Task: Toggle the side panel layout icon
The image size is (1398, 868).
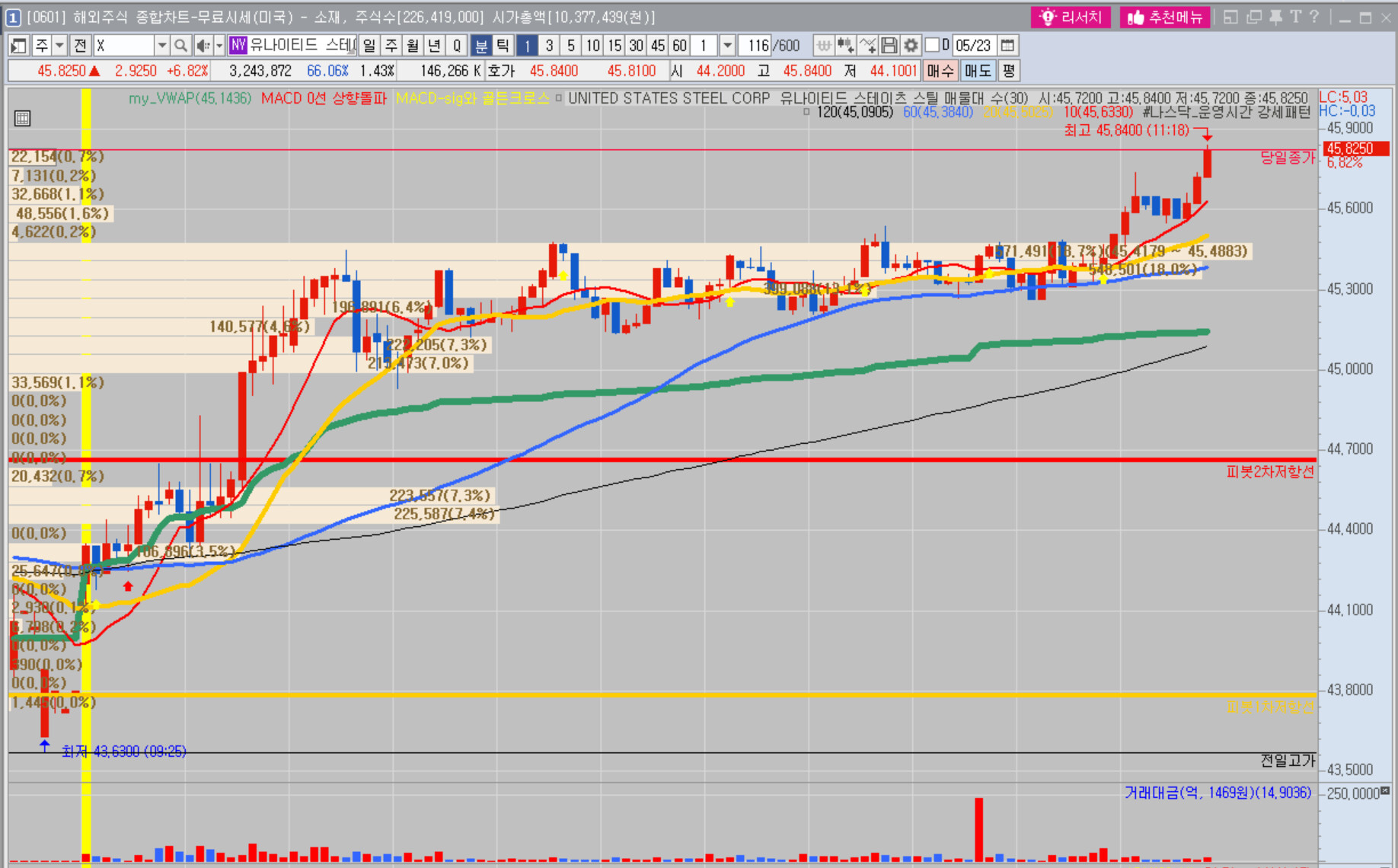Action: coord(19,46)
